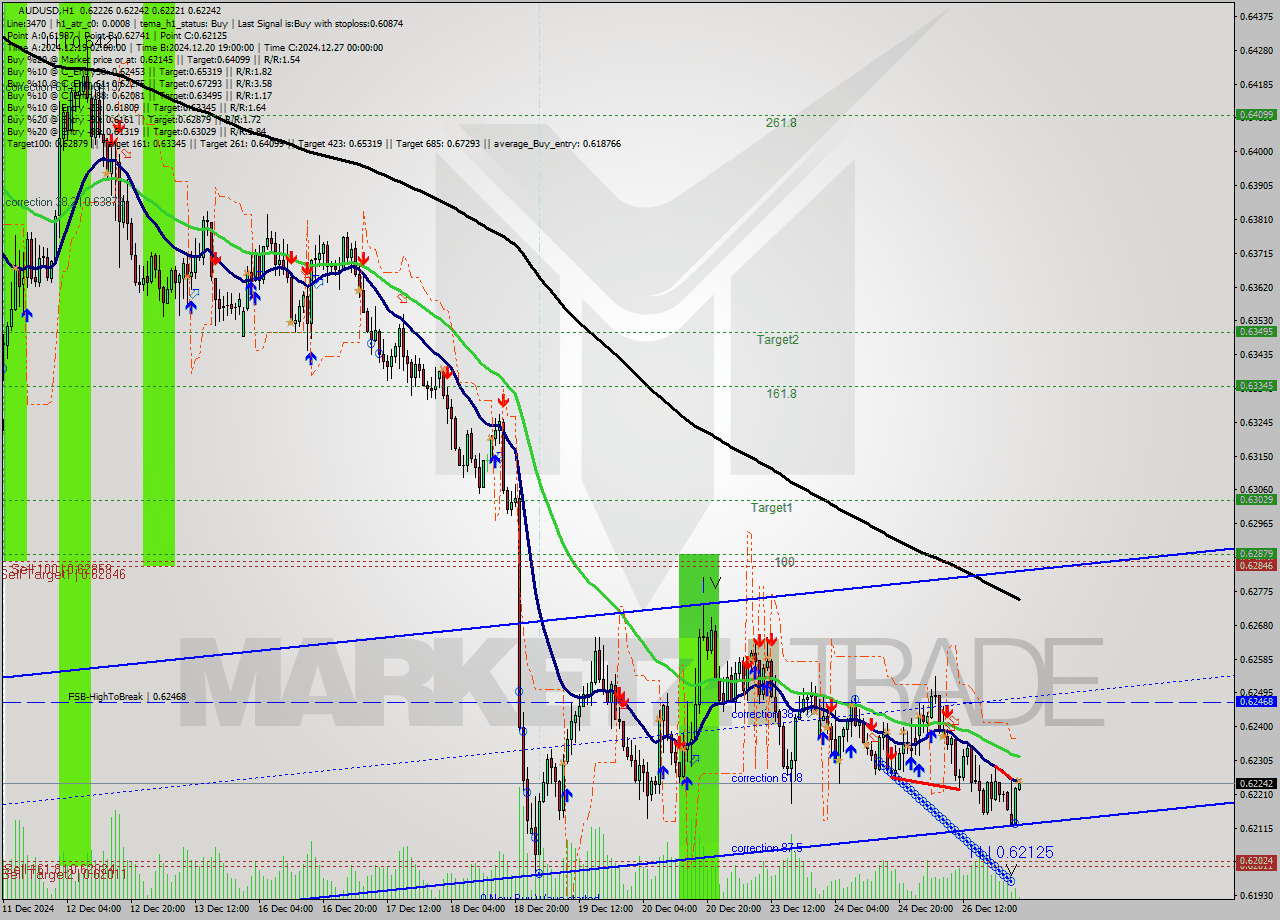Click the '12 Dec 04:00' time axis label
This screenshot has height=920, width=1280.
(95, 909)
